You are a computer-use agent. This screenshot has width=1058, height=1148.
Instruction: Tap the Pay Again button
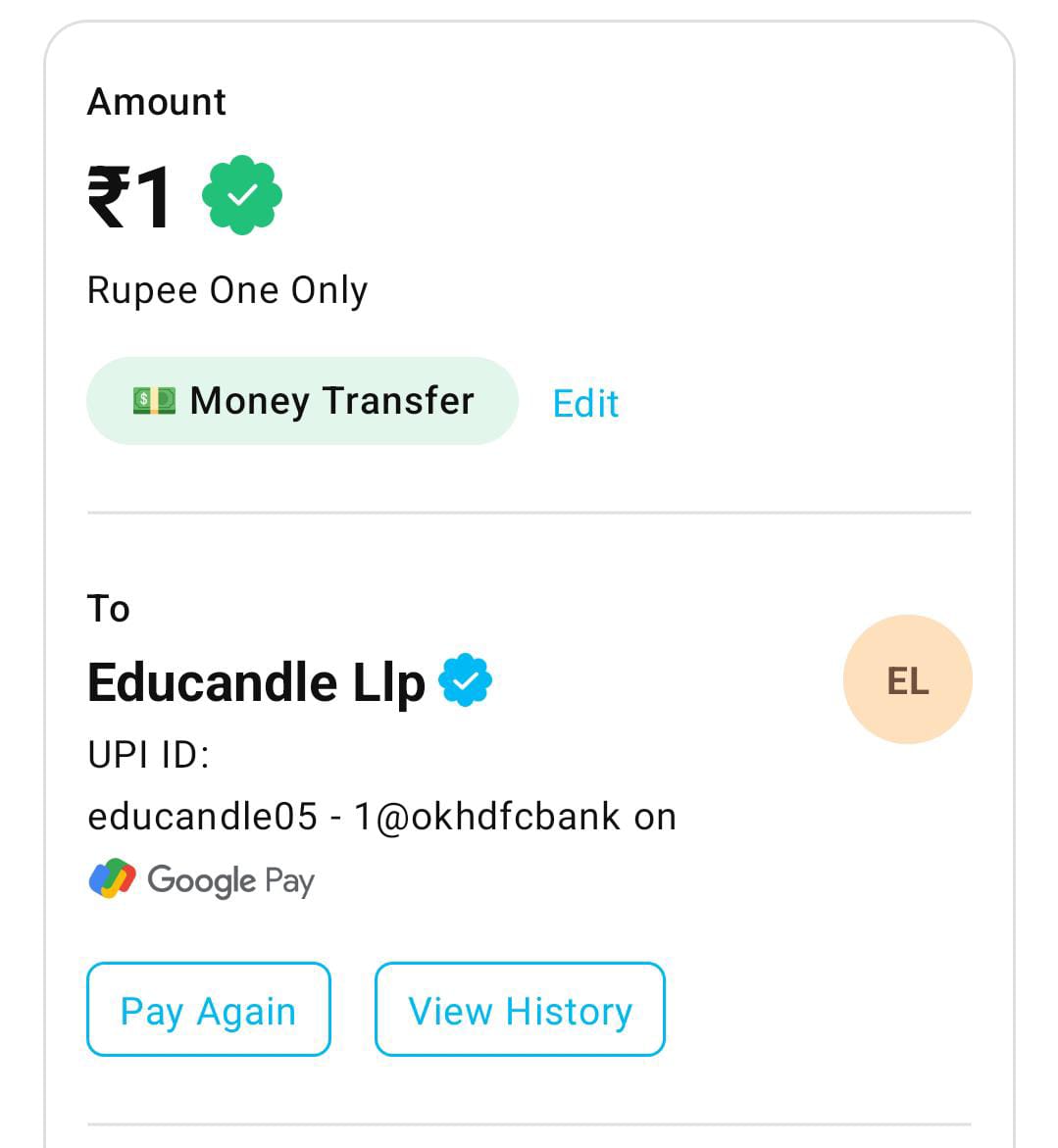[209, 1010]
